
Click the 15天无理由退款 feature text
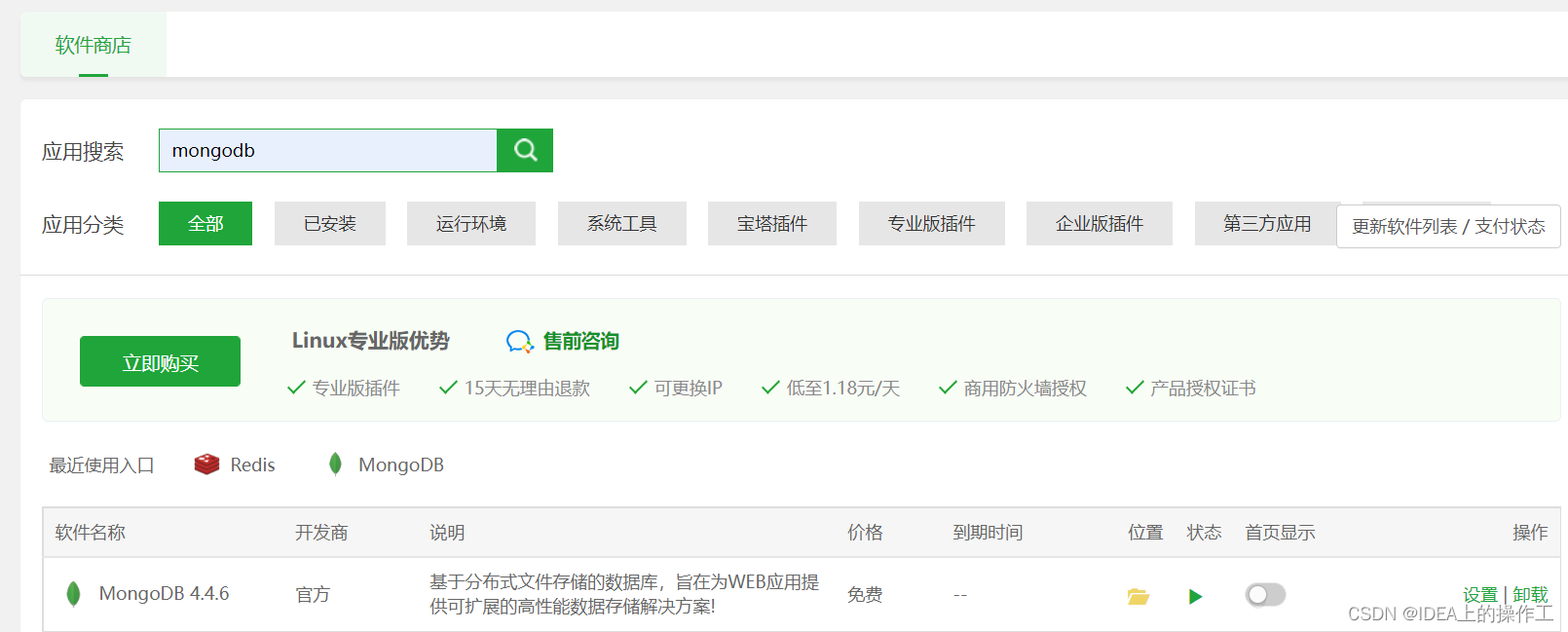click(x=527, y=388)
